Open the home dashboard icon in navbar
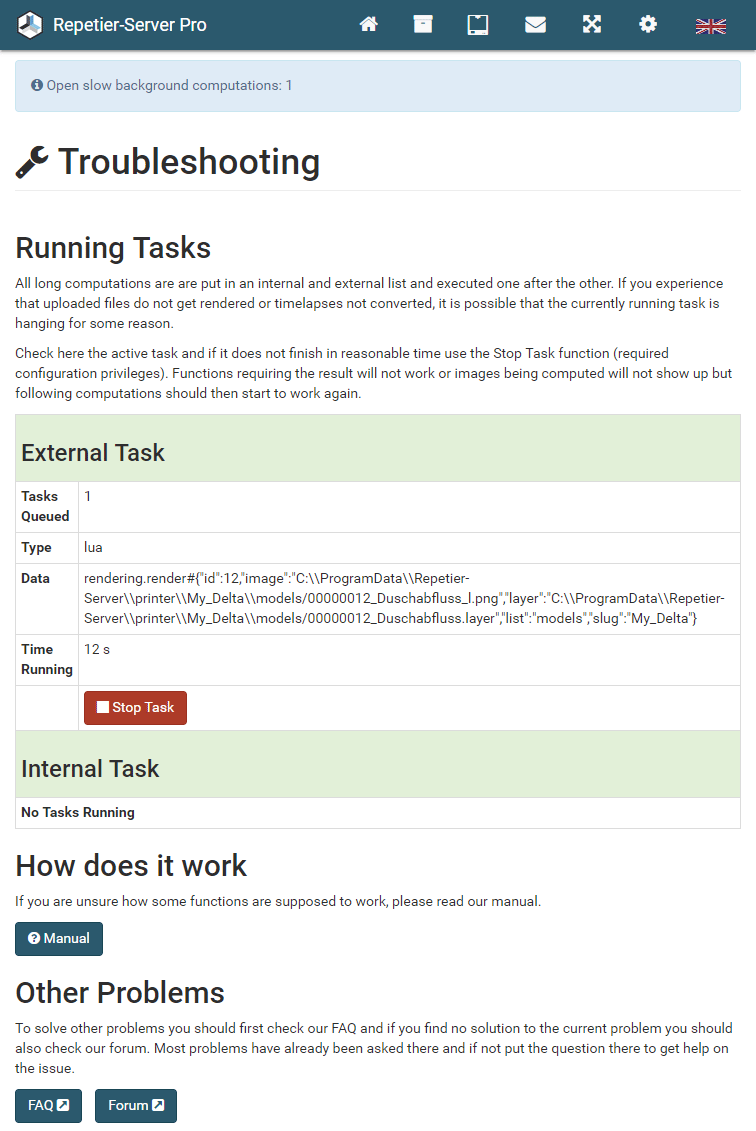The height and width of the screenshot is (1131, 756). tap(369, 24)
